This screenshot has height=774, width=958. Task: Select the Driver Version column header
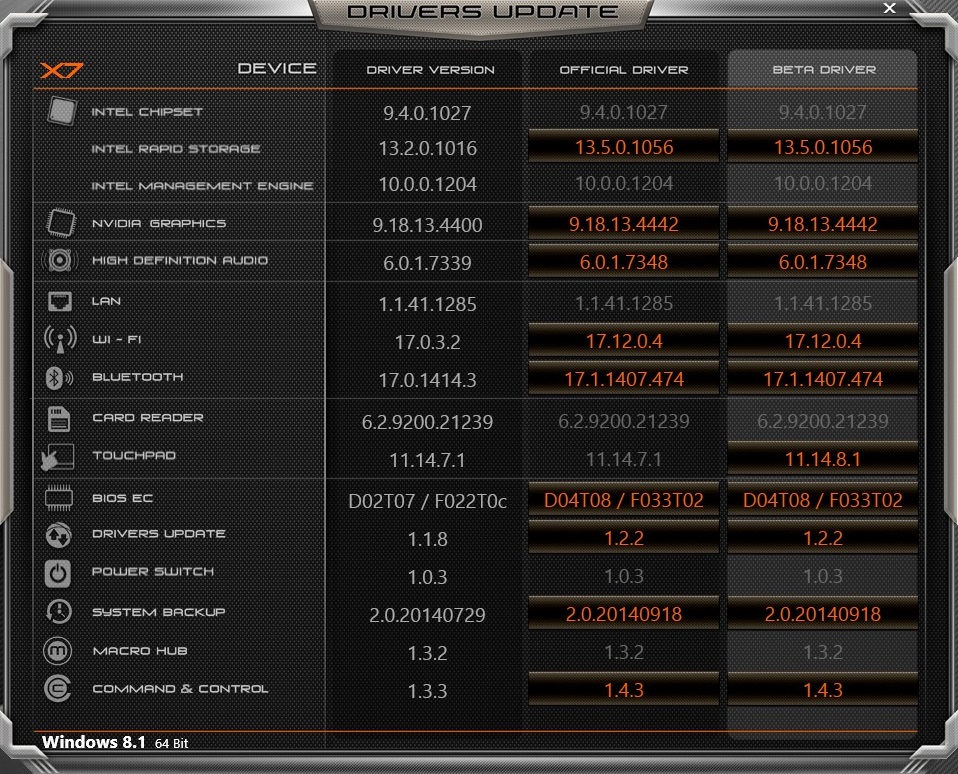click(x=430, y=70)
